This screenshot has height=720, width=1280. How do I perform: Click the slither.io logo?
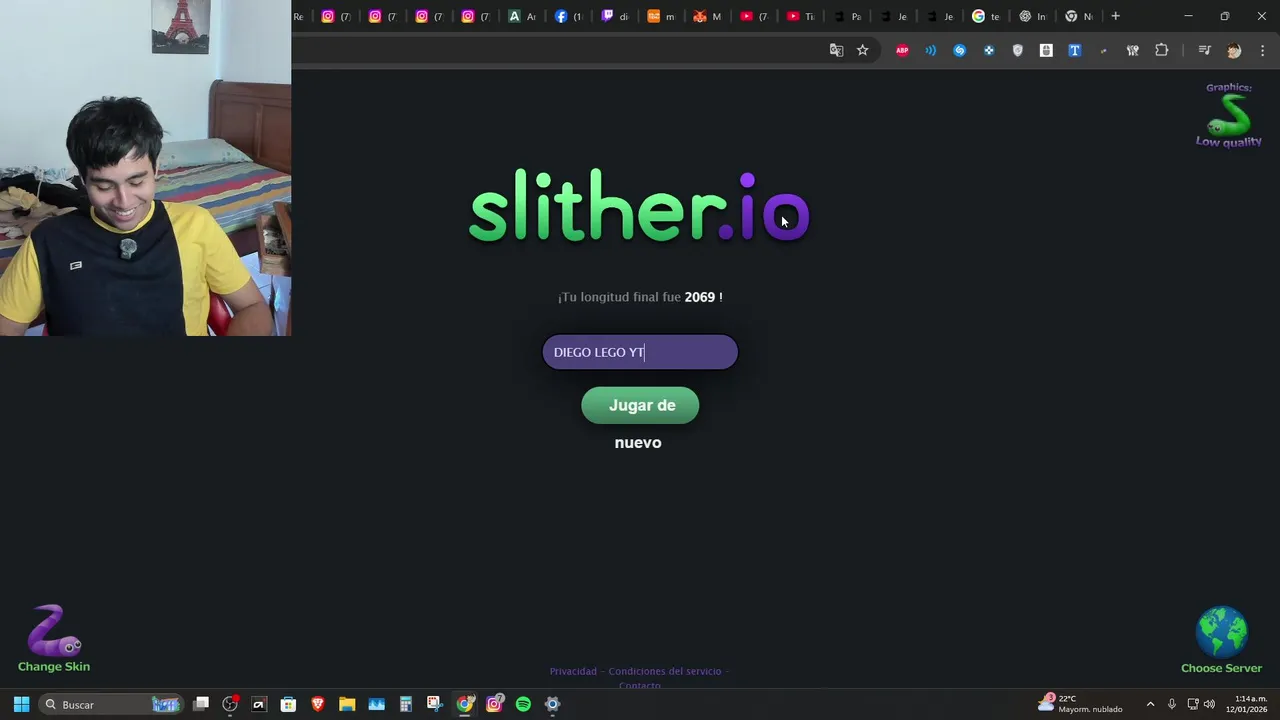[640, 207]
